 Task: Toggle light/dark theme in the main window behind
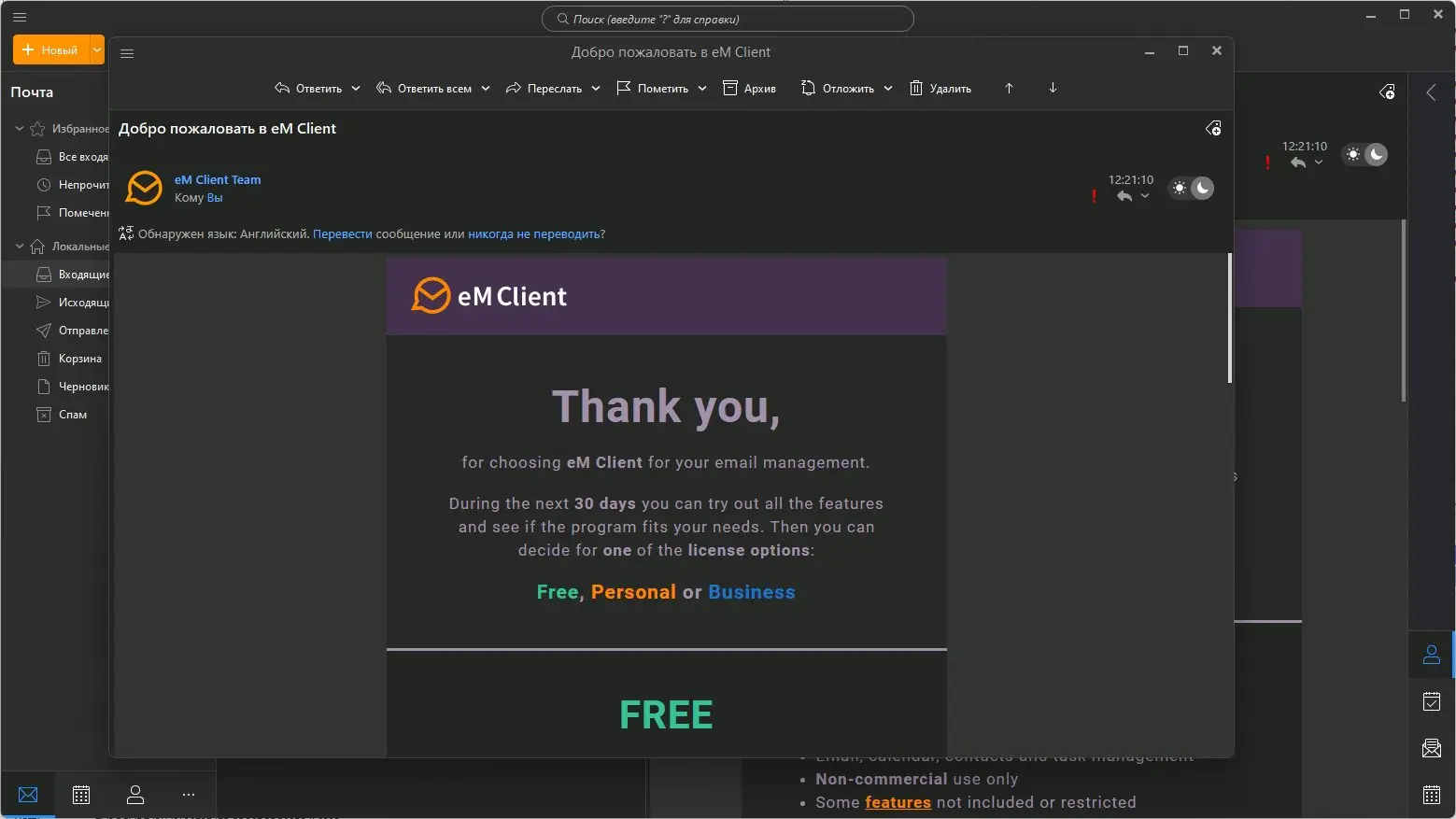coord(1365,155)
